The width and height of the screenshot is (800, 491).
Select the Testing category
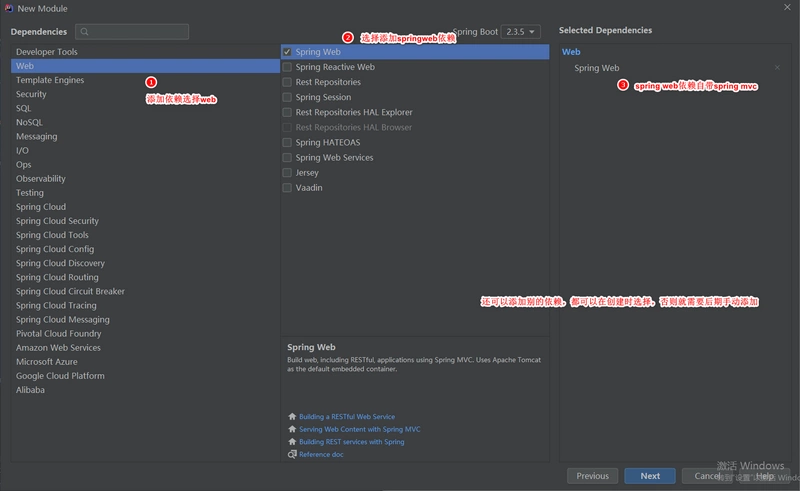145,193
